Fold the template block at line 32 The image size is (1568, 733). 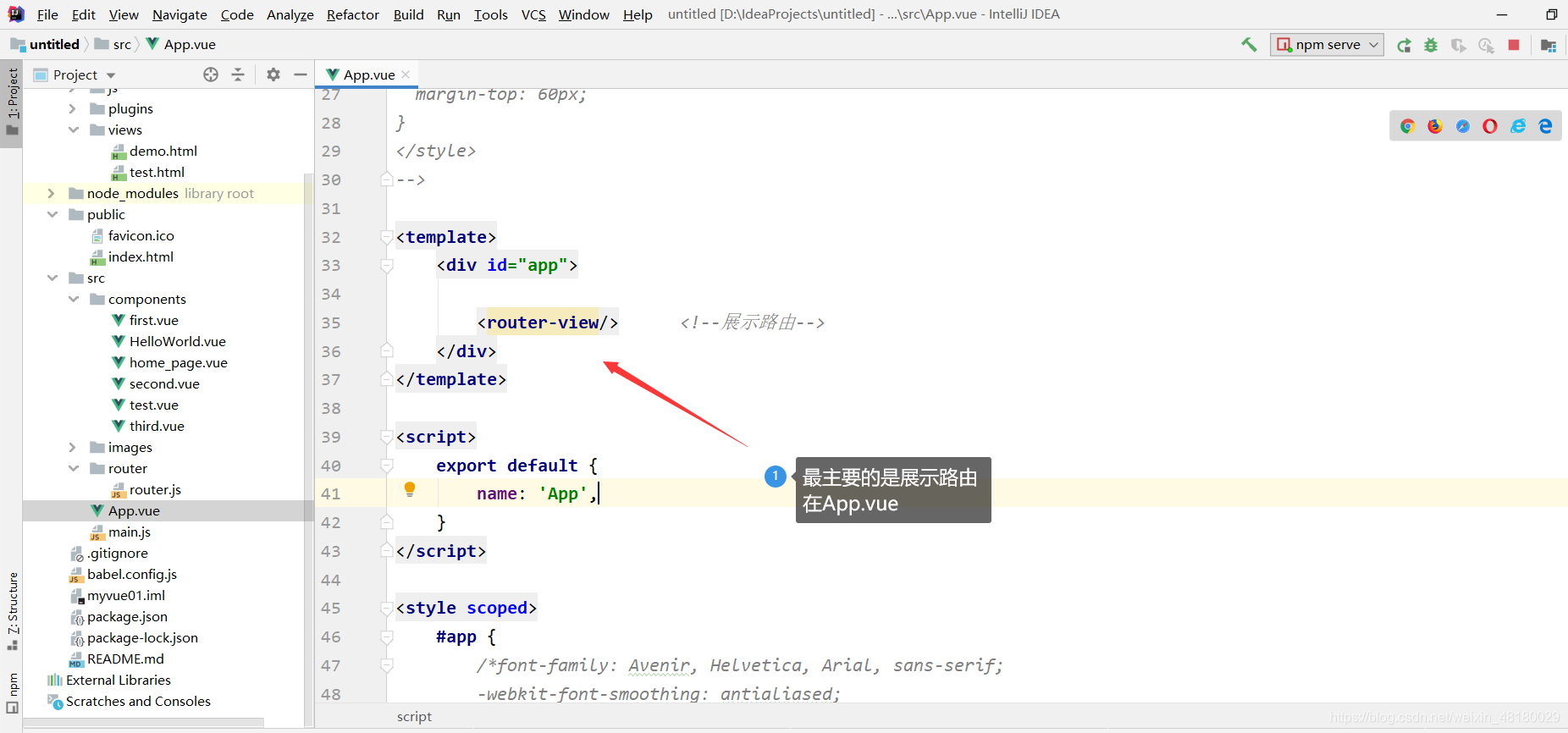(x=387, y=237)
